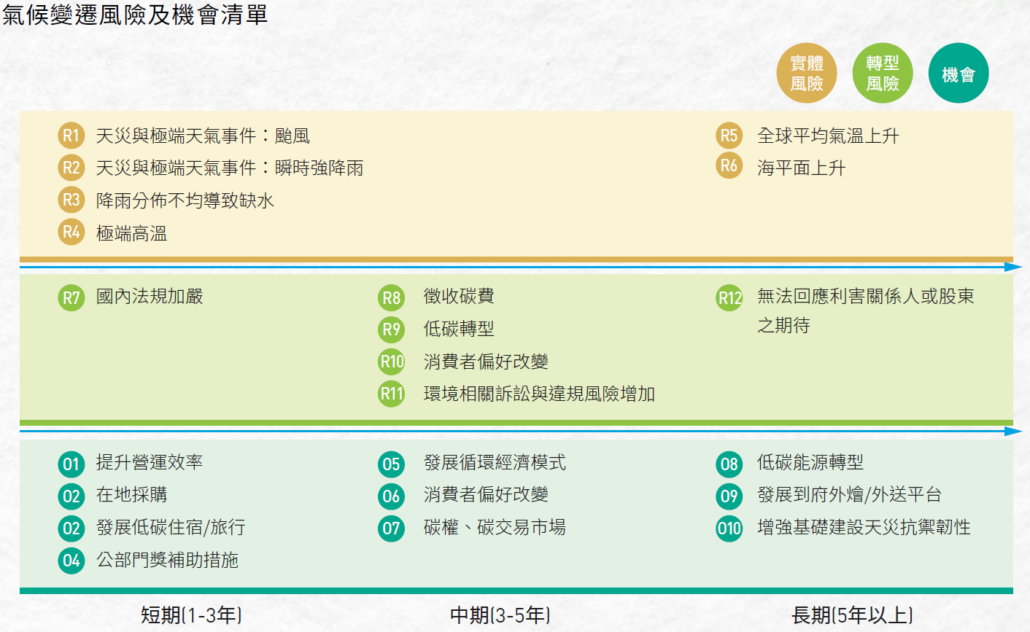The width and height of the screenshot is (1030, 632).
Task: Click the 增強基礎建設天災抗禦韌性 text
Action: 864,527
